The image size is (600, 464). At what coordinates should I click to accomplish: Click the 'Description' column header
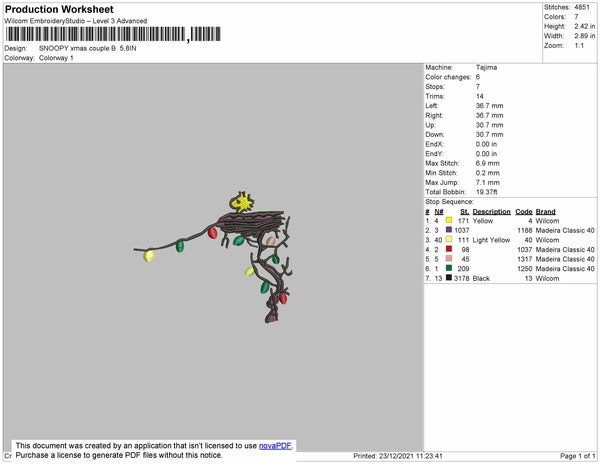[491, 212]
